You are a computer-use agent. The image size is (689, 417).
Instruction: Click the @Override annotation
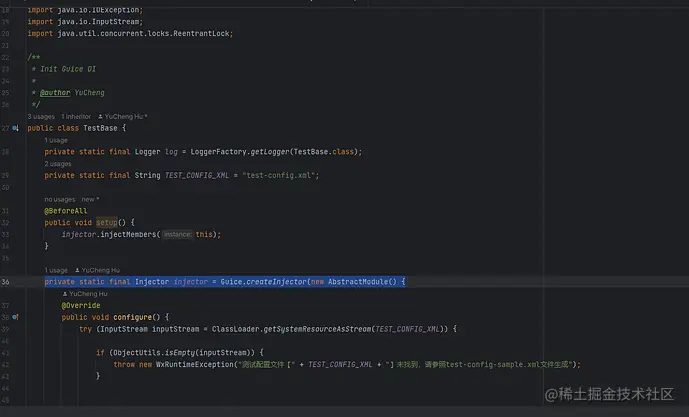click(x=81, y=305)
